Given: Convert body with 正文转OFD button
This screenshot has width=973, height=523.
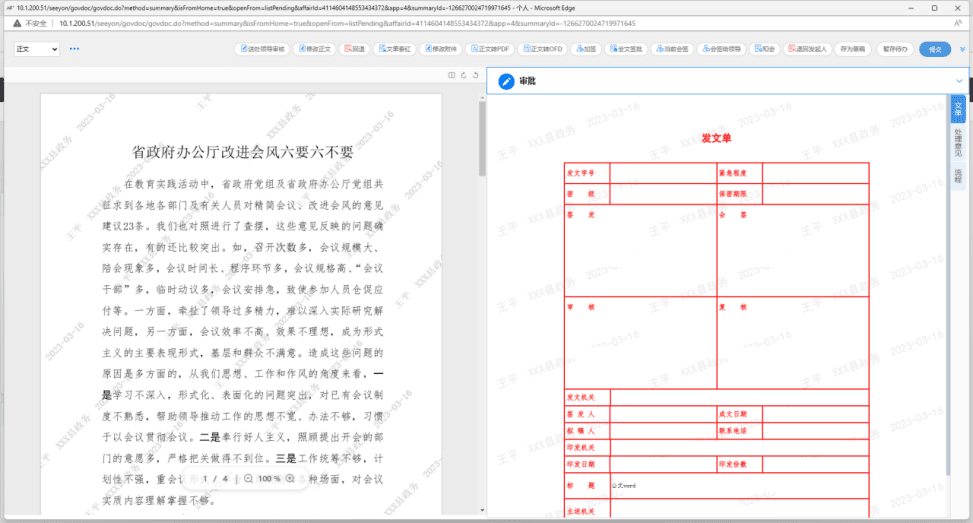Looking at the screenshot, I should pos(543,49).
